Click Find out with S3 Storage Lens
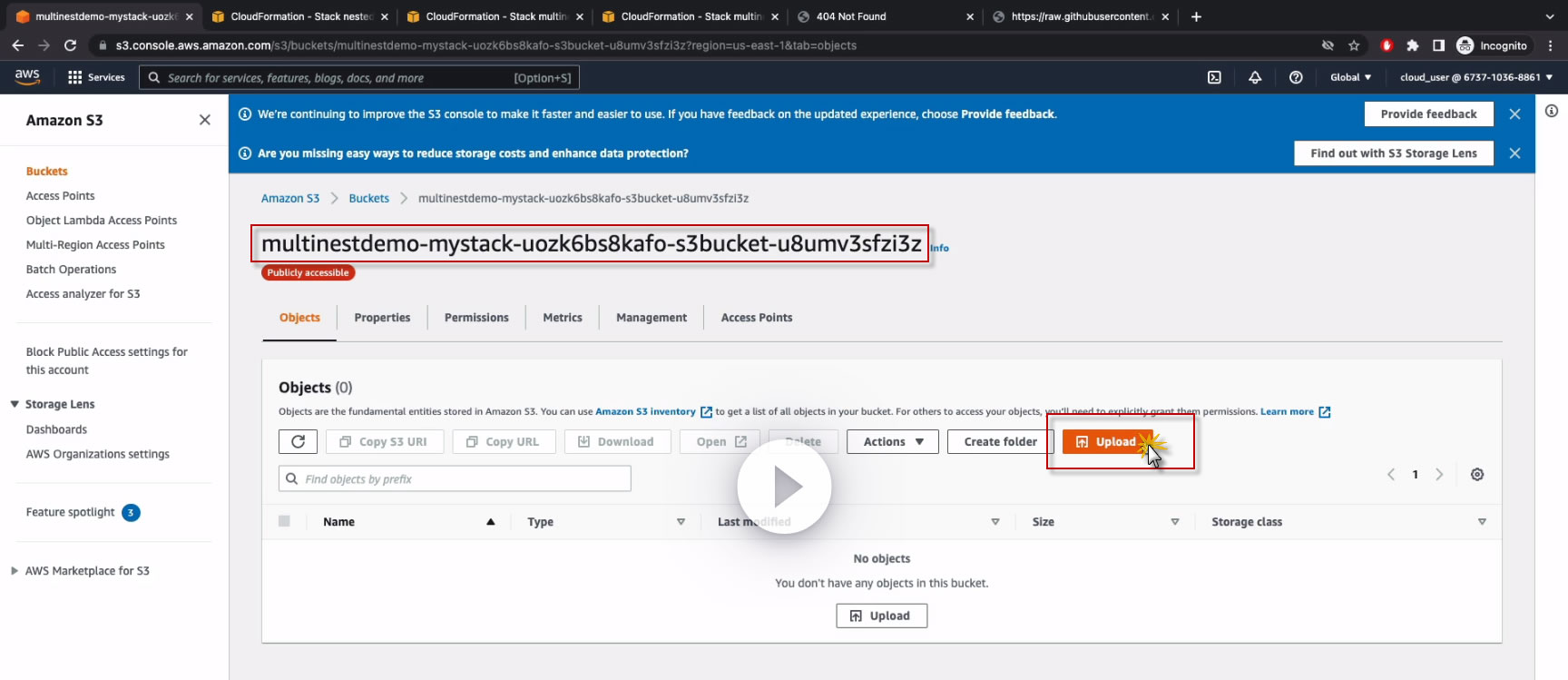This screenshot has height=680, width=1568. pos(1394,153)
